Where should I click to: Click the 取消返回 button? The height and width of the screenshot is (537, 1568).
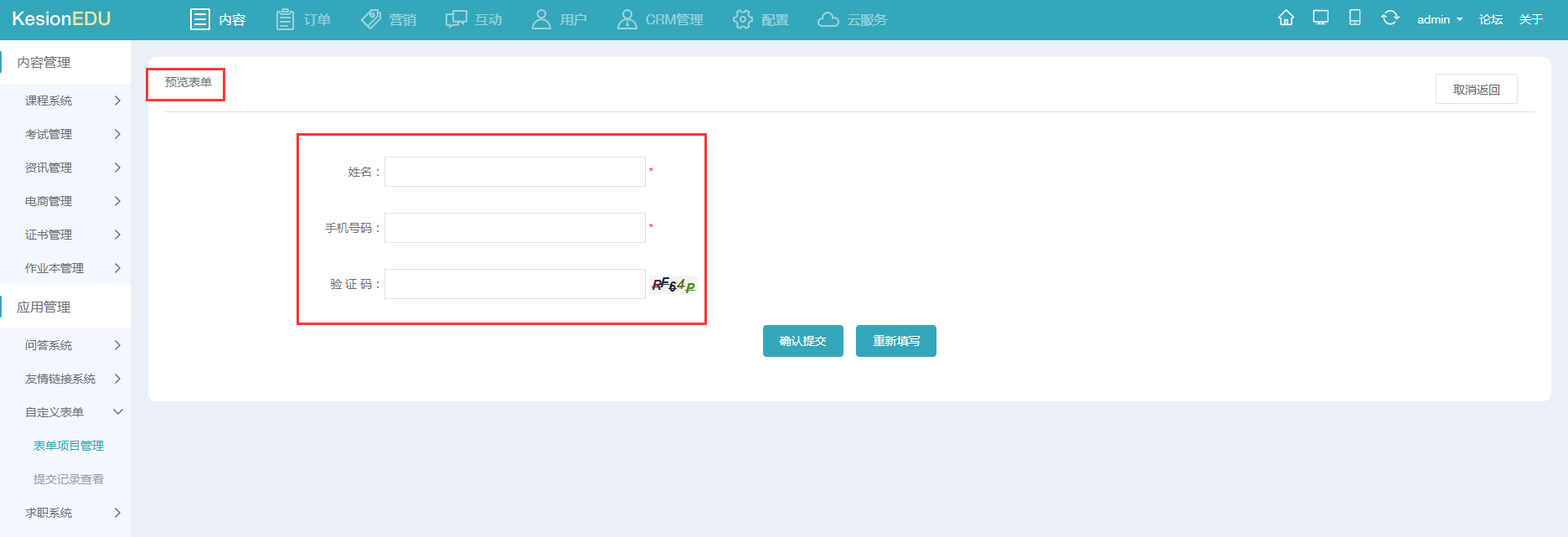[x=1476, y=90]
